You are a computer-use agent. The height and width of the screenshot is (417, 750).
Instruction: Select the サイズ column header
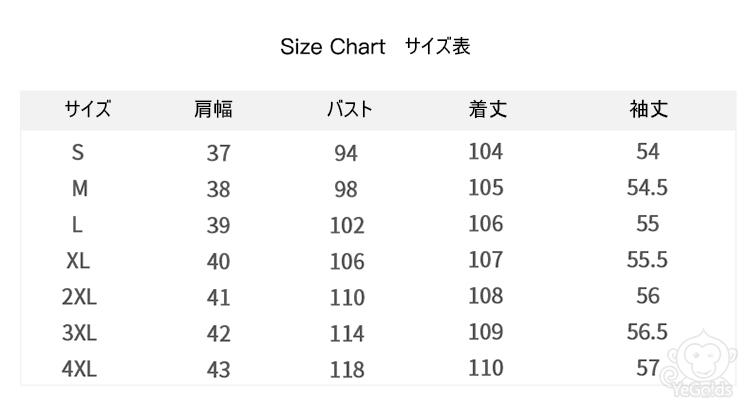click(88, 109)
